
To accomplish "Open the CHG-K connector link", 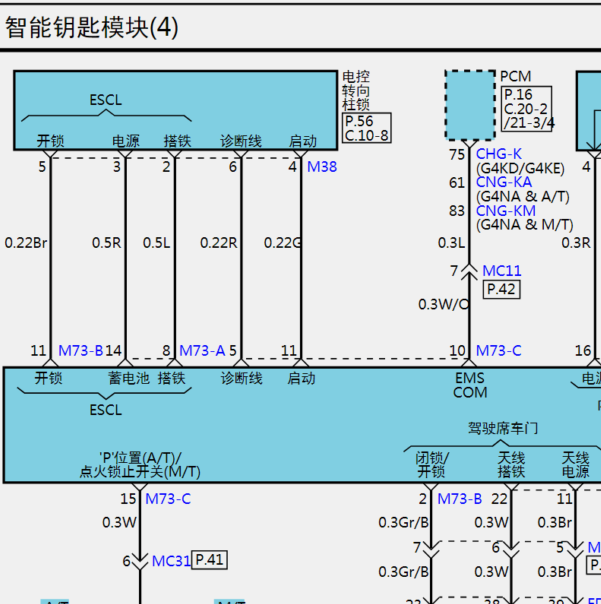I will [499, 154].
